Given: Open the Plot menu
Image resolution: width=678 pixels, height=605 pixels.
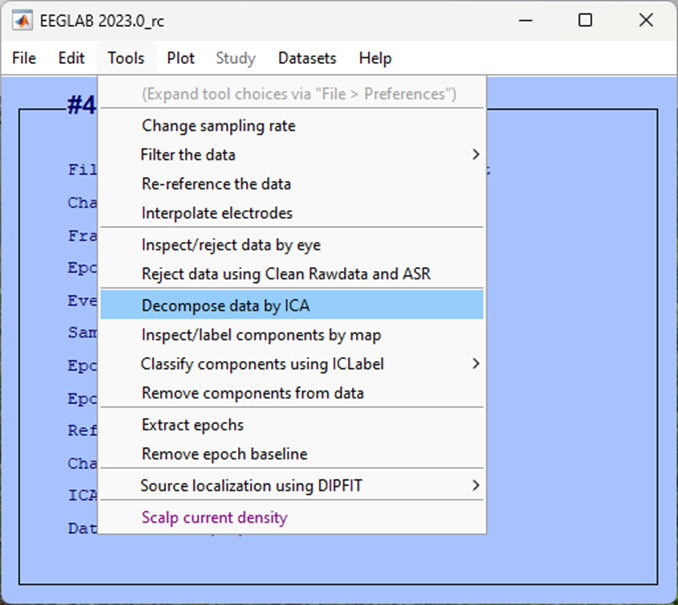Looking at the screenshot, I should click(181, 58).
